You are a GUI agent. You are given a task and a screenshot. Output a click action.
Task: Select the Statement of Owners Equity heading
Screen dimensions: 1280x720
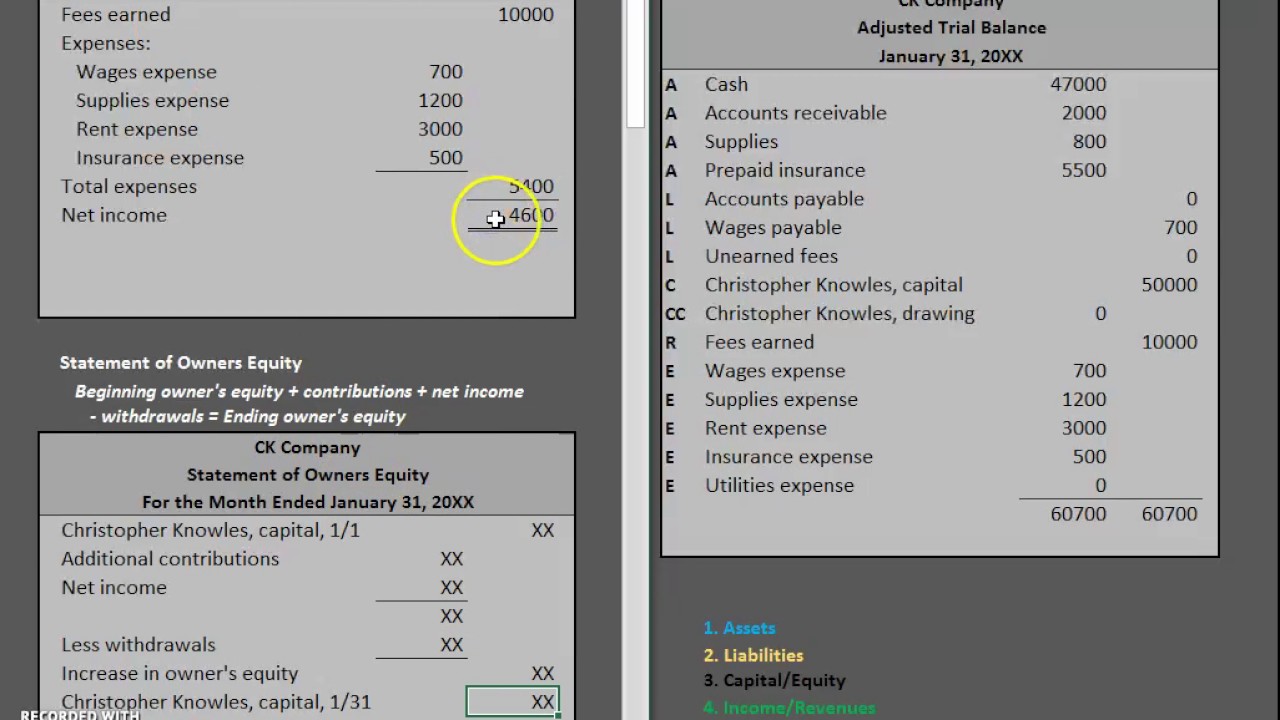180,363
